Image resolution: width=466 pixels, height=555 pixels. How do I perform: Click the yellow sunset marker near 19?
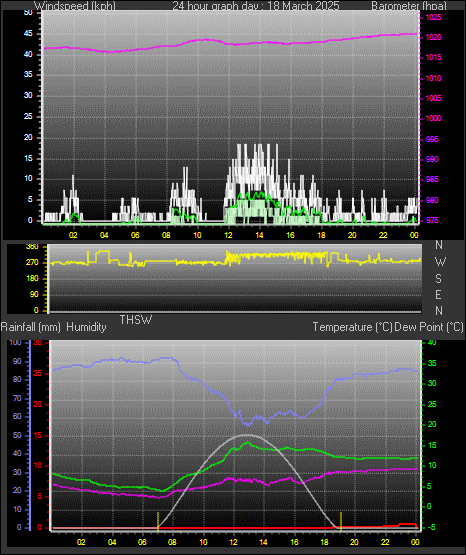pos(341,521)
